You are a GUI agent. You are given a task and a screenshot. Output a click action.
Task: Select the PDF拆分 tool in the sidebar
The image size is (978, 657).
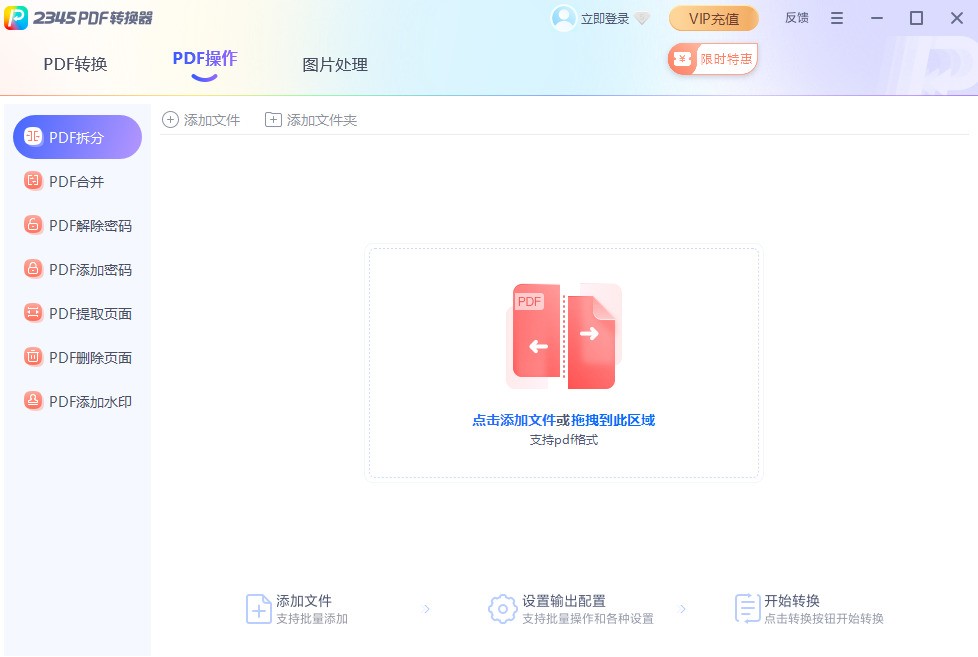point(77,137)
